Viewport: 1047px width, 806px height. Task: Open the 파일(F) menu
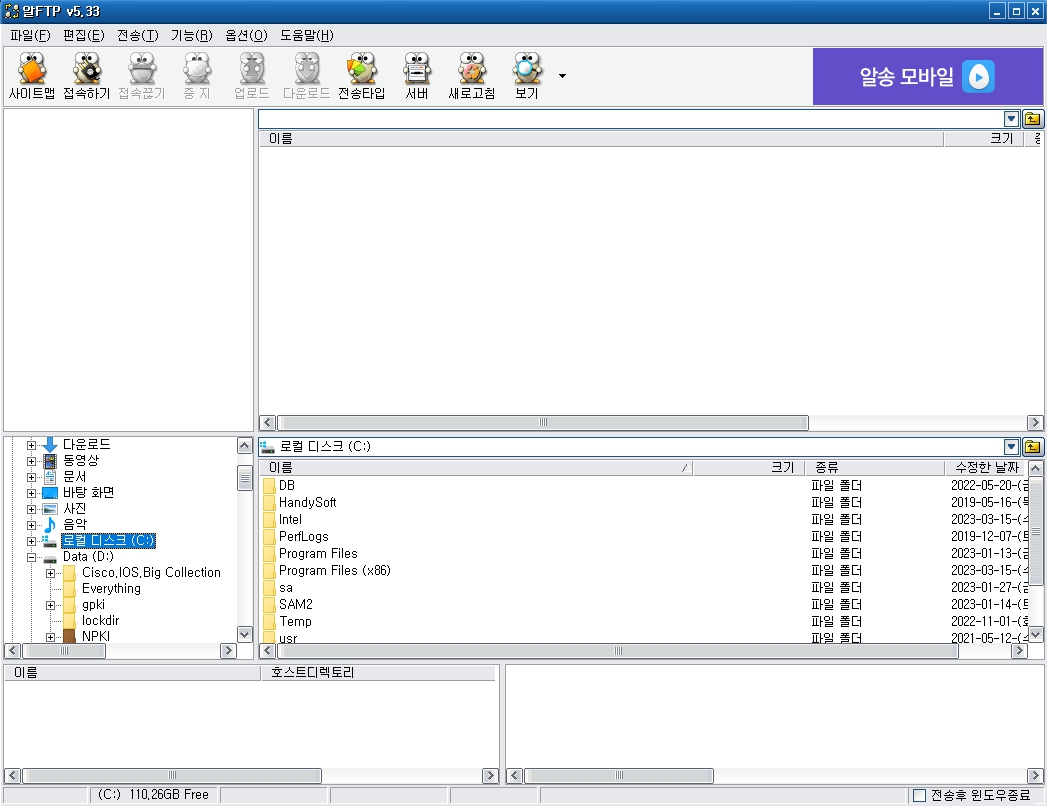pyautogui.click(x=30, y=35)
